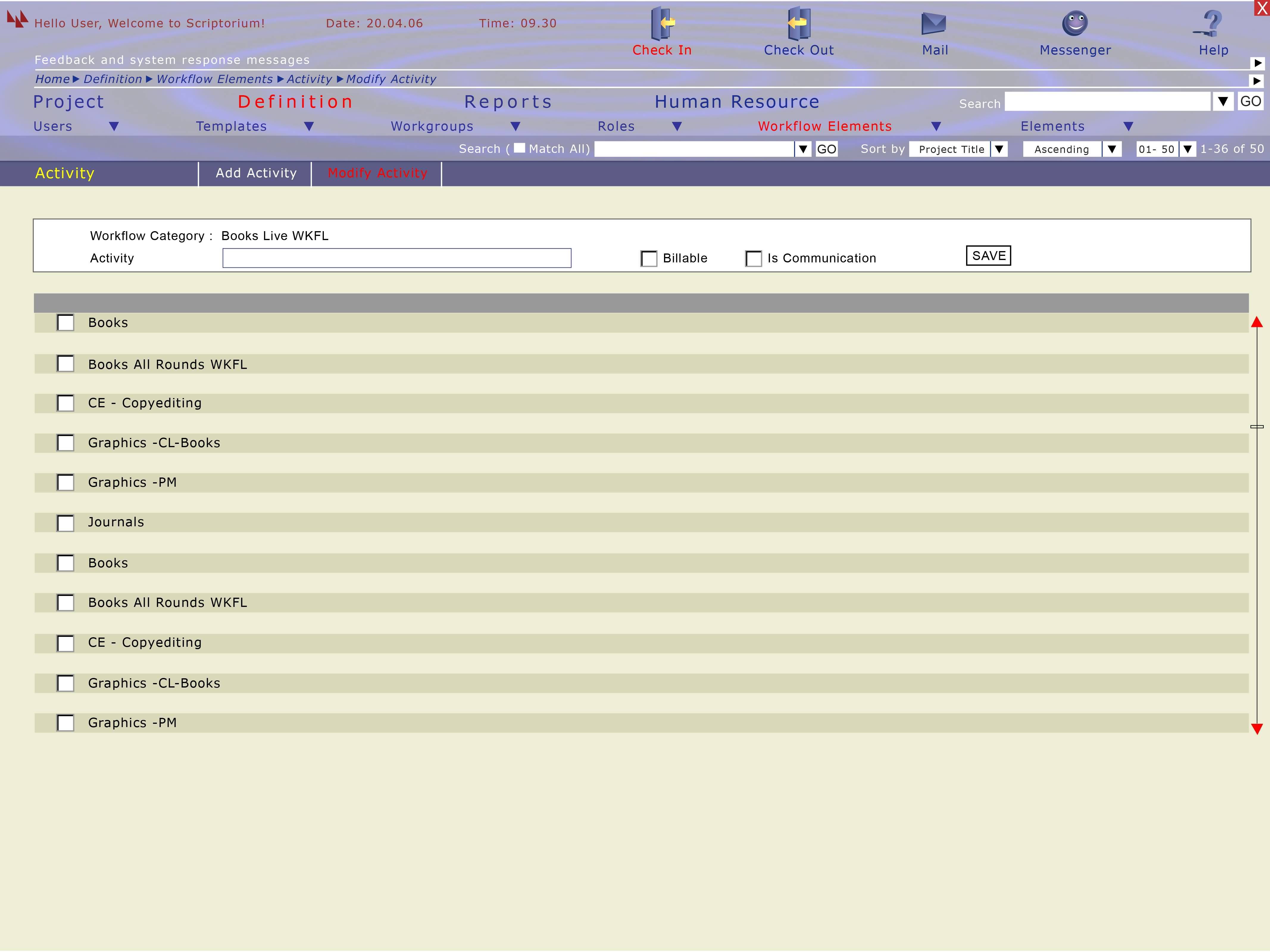Screen dimensions: 1270x952
Task: Click the Activity name input field
Action: 397,258
